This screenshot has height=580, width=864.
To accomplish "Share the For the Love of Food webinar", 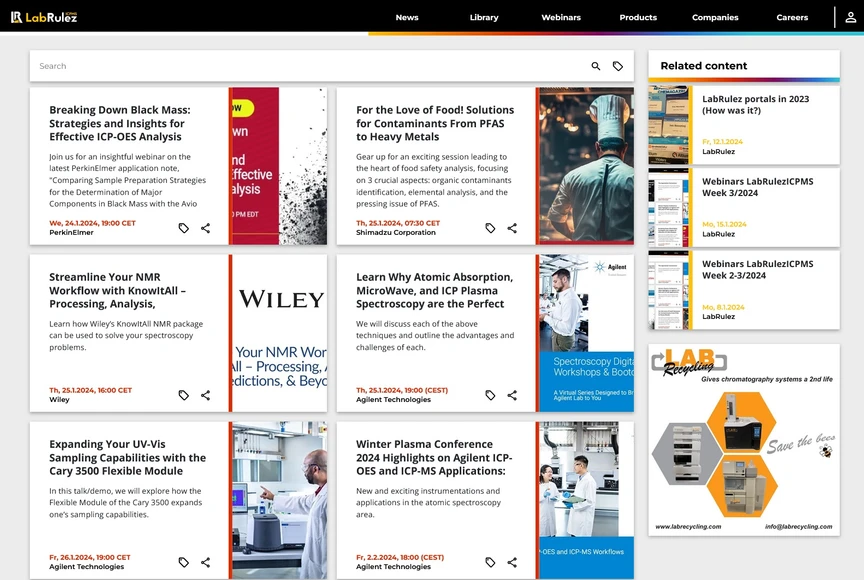I will pyautogui.click(x=512, y=228).
